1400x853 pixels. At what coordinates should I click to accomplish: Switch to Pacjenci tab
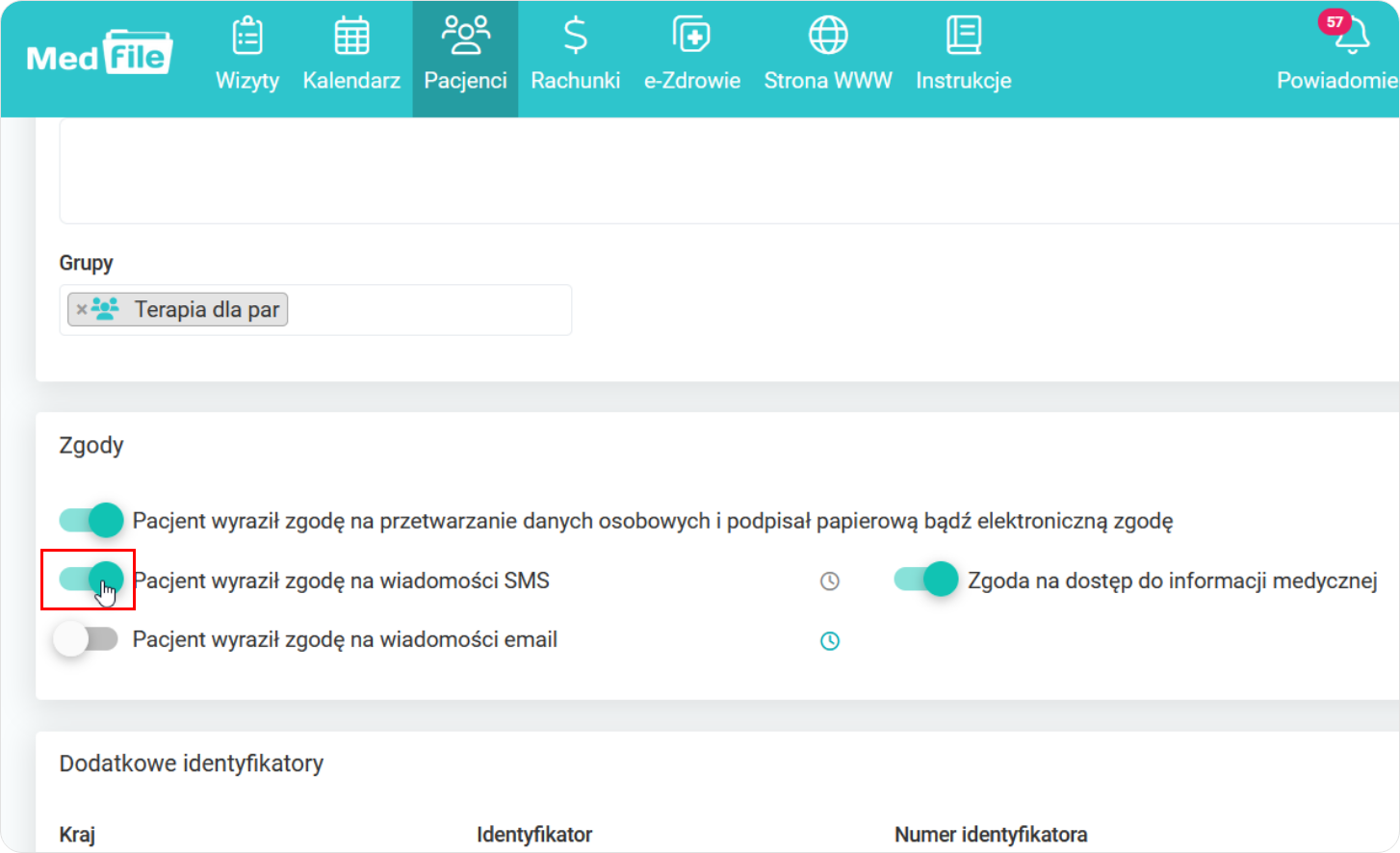[465, 58]
